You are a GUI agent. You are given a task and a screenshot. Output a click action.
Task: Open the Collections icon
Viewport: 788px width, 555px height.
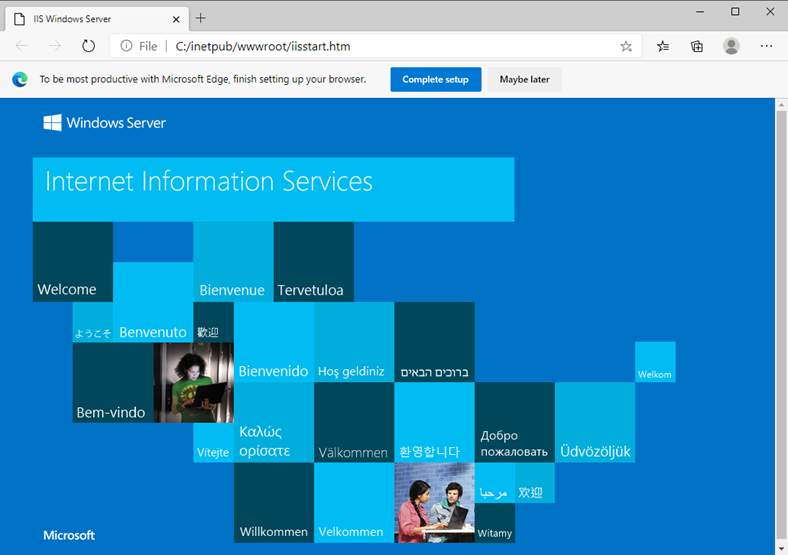pos(697,46)
